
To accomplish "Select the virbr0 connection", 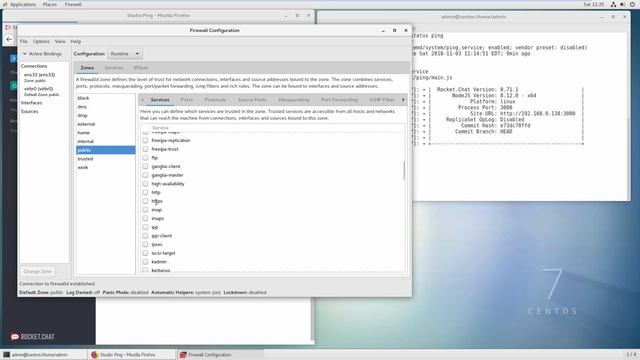I will point(41,91).
